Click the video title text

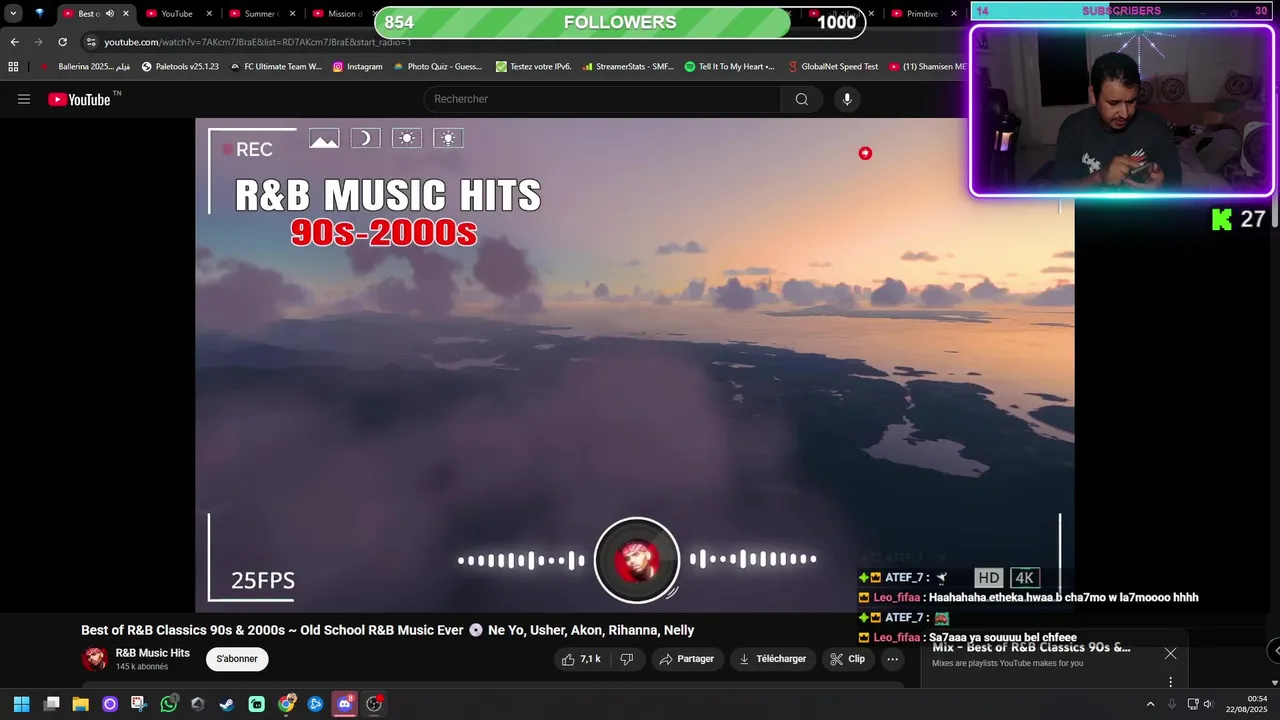click(387, 630)
